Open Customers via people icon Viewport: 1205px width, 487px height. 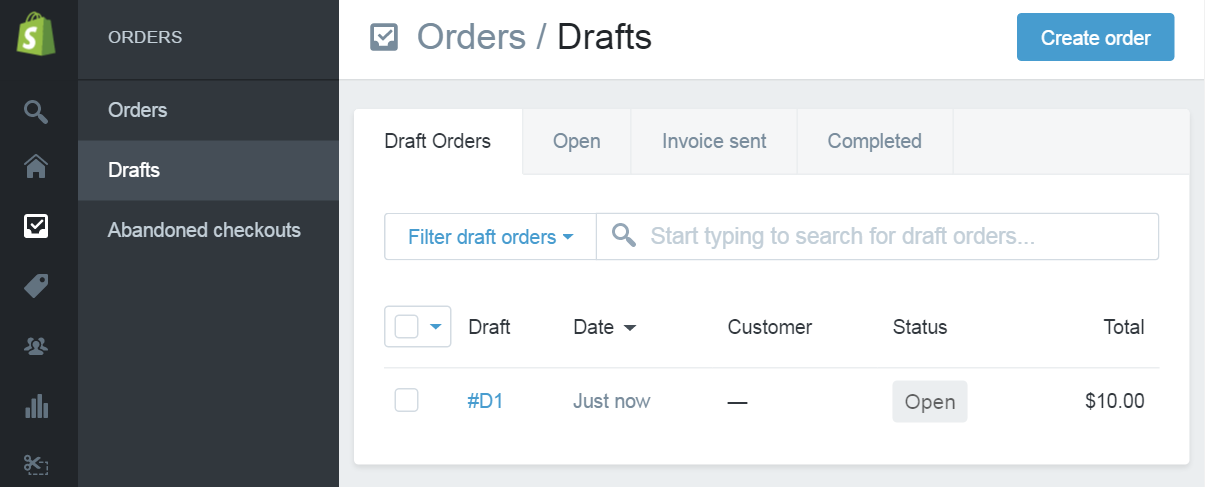click(x=36, y=346)
